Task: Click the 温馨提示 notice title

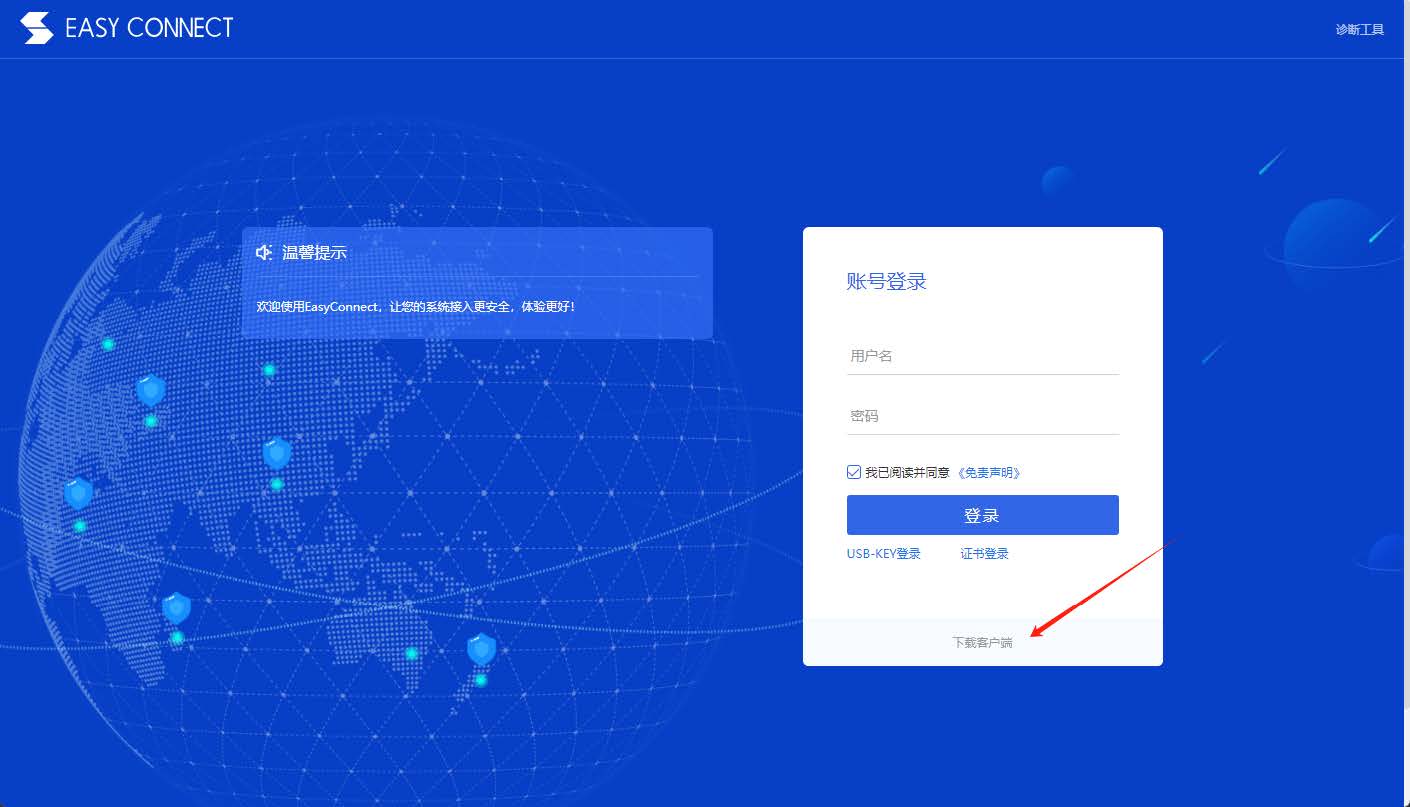Action: point(314,253)
